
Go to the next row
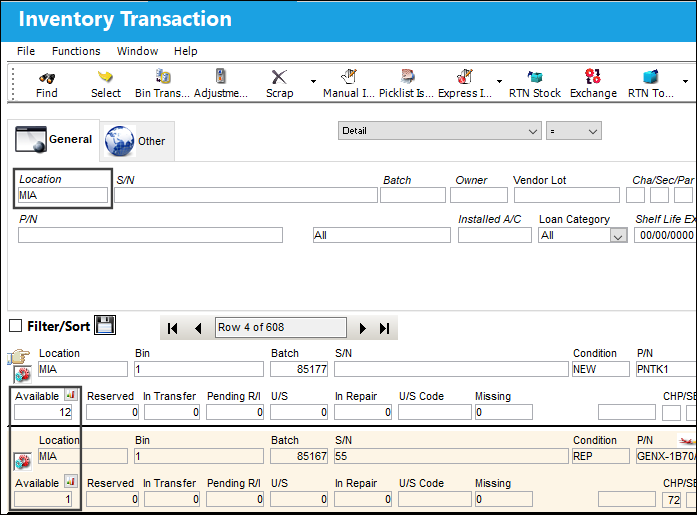click(363, 328)
